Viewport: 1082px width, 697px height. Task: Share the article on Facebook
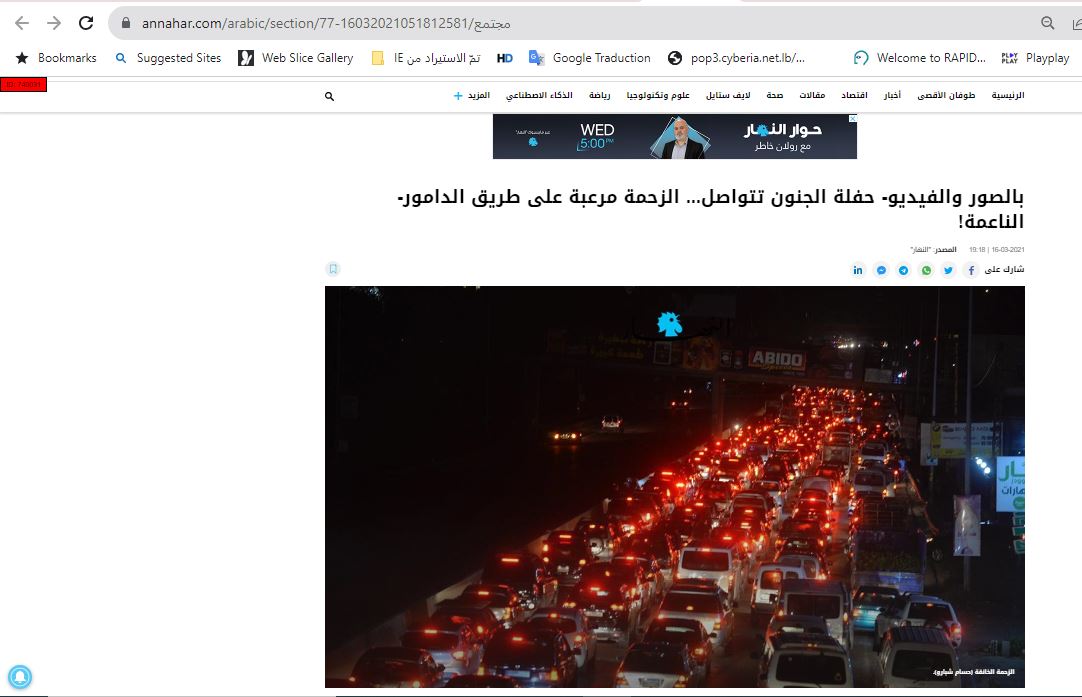point(971,270)
